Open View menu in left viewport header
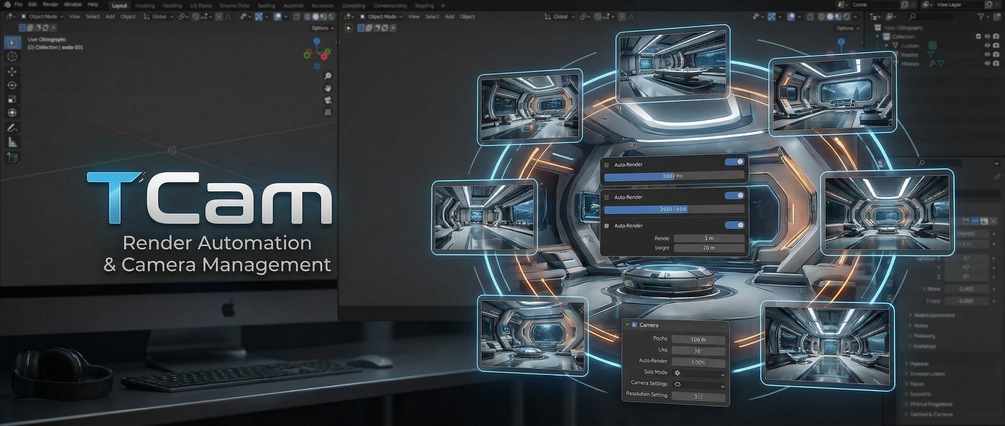The height and width of the screenshot is (426, 1005). 75,17
